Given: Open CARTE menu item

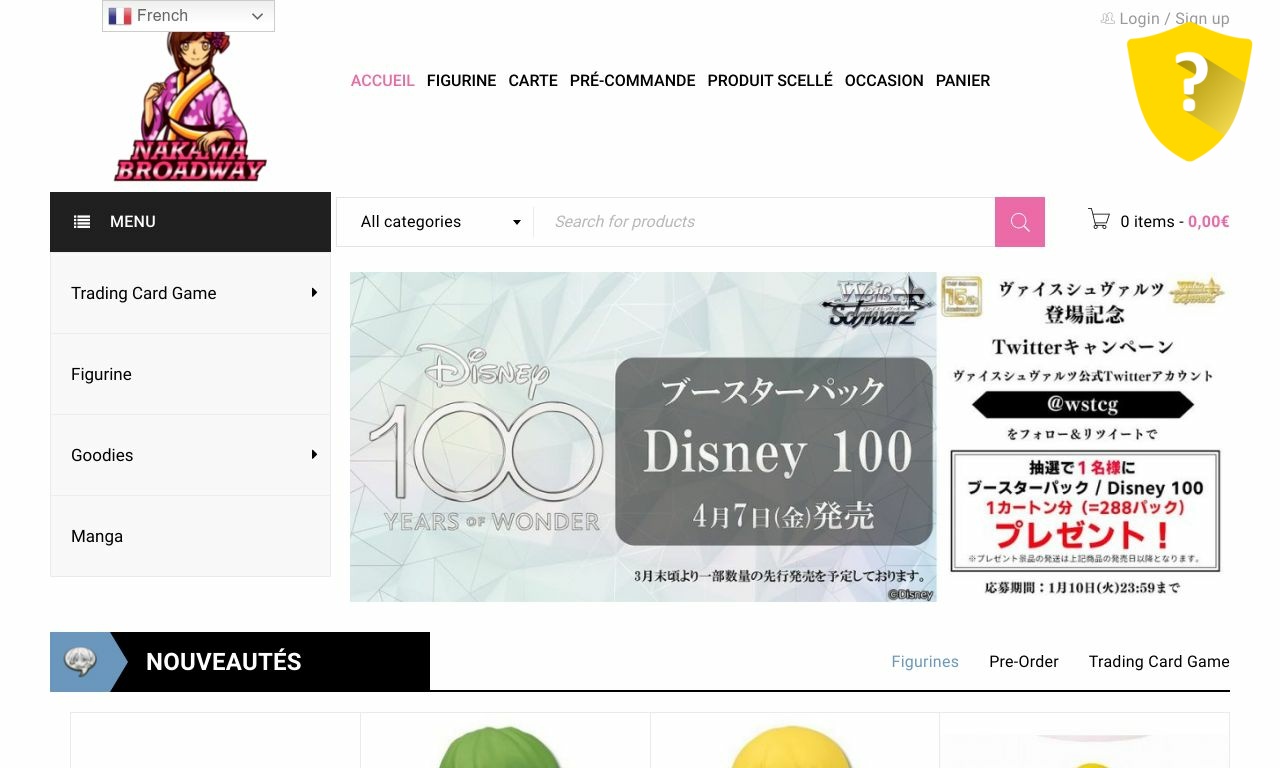Looking at the screenshot, I should tap(533, 81).
